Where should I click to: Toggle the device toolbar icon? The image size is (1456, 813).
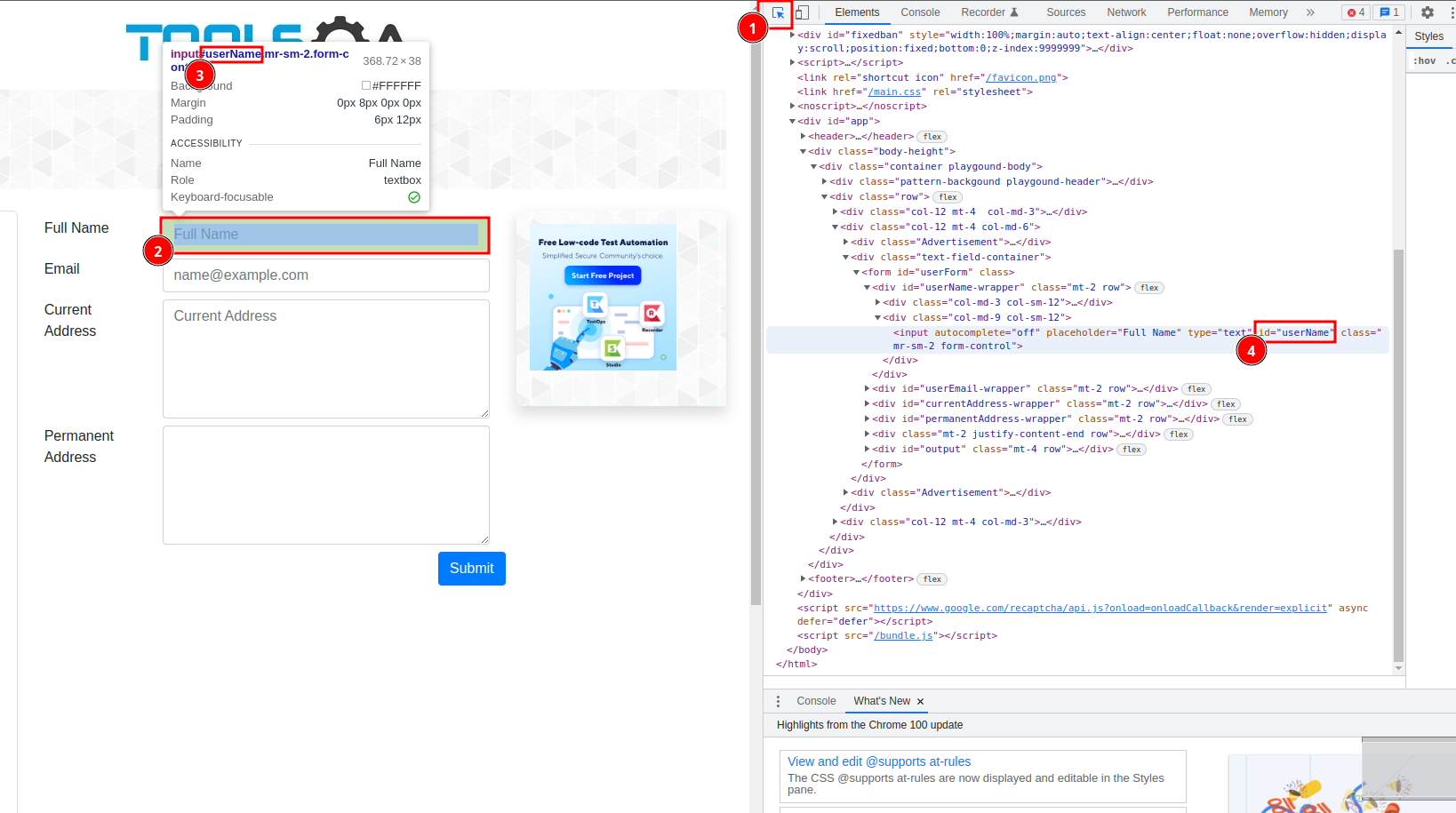(x=802, y=12)
